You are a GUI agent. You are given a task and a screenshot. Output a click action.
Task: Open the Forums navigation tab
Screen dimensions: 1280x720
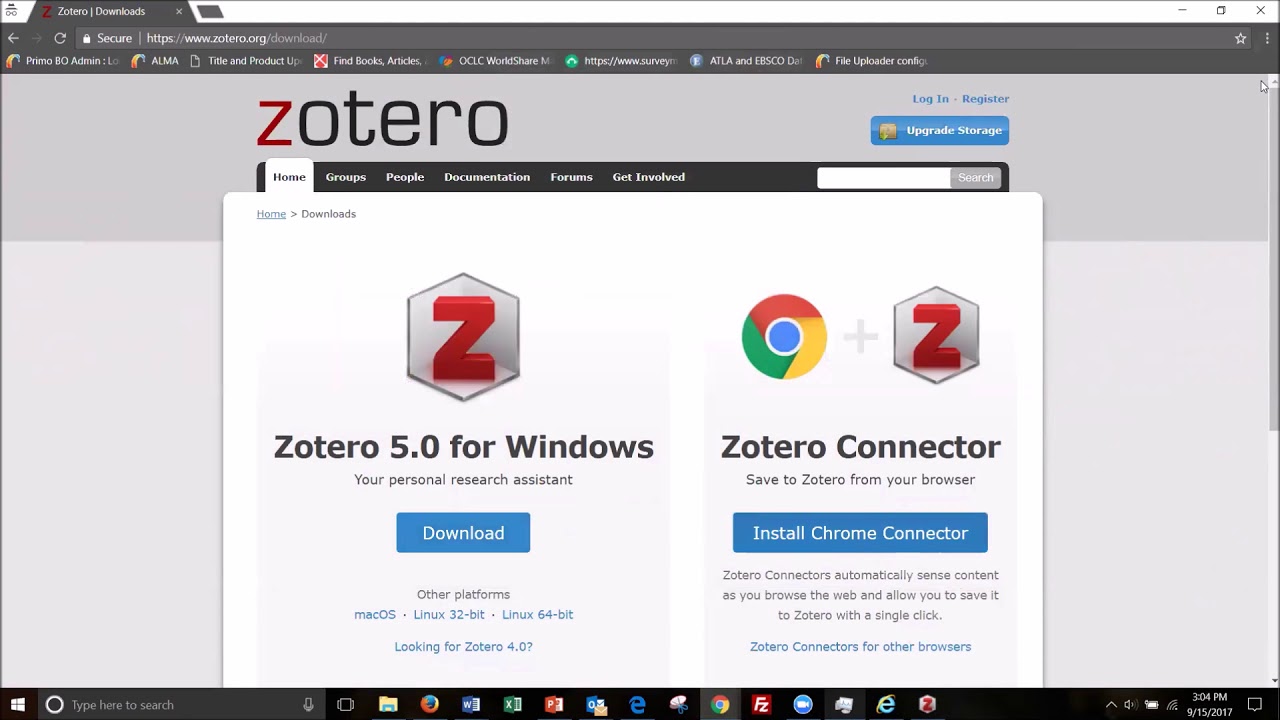[571, 177]
